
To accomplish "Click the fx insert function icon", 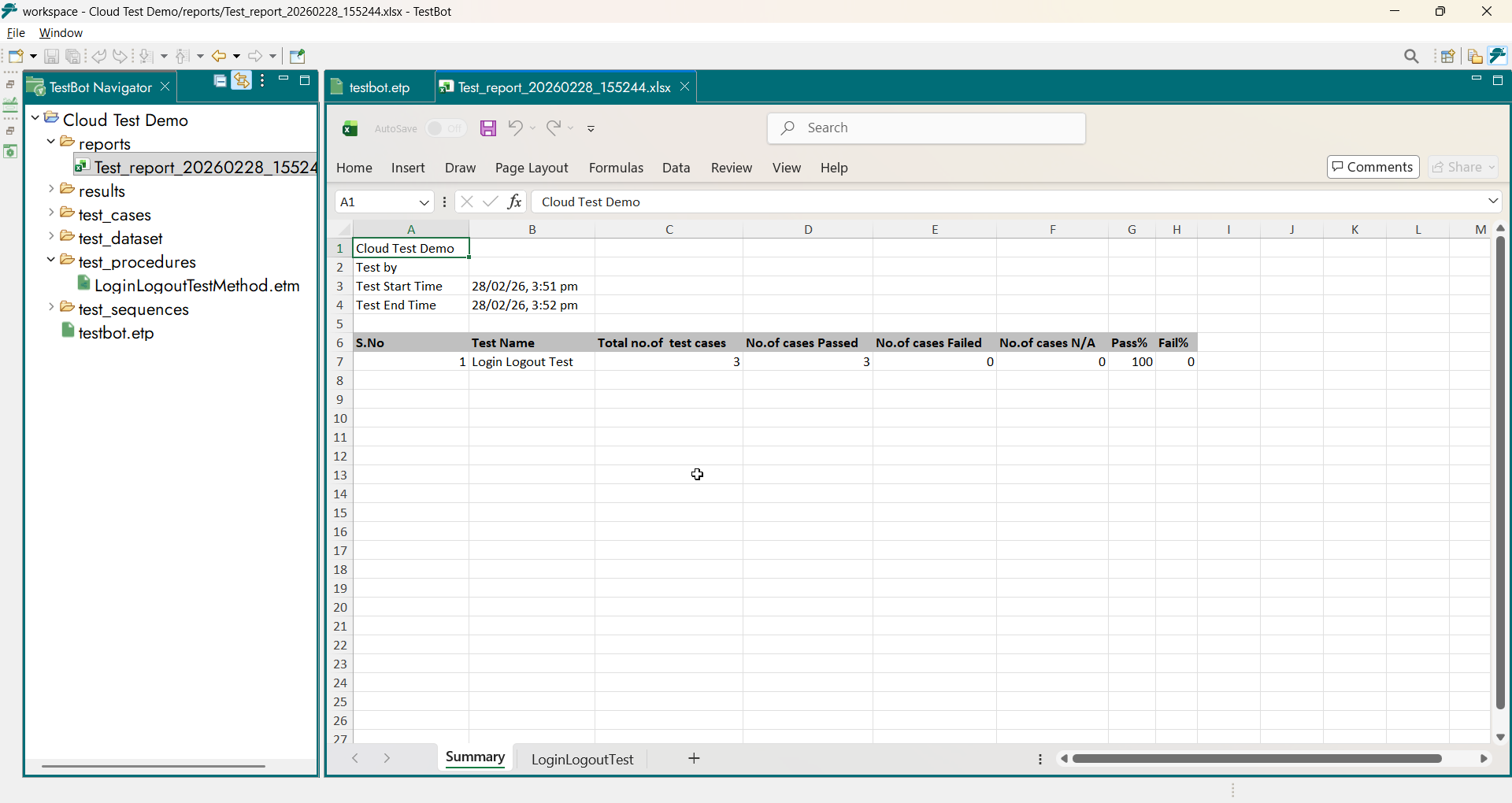I will (x=515, y=202).
